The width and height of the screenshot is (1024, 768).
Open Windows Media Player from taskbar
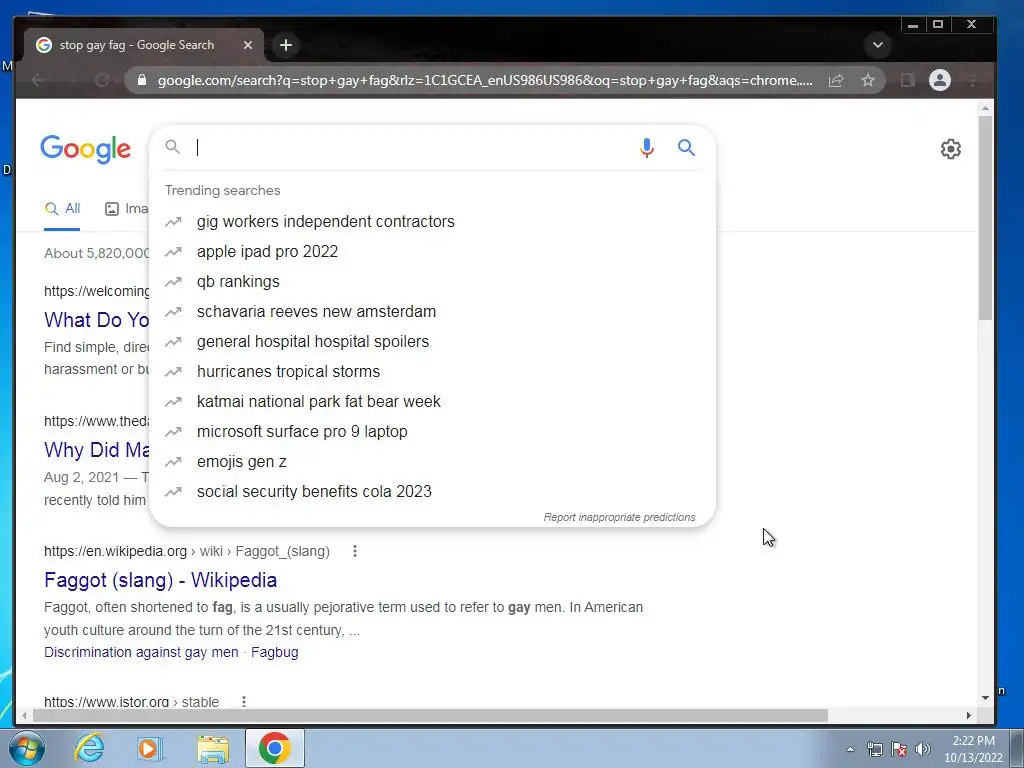pos(150,748)
